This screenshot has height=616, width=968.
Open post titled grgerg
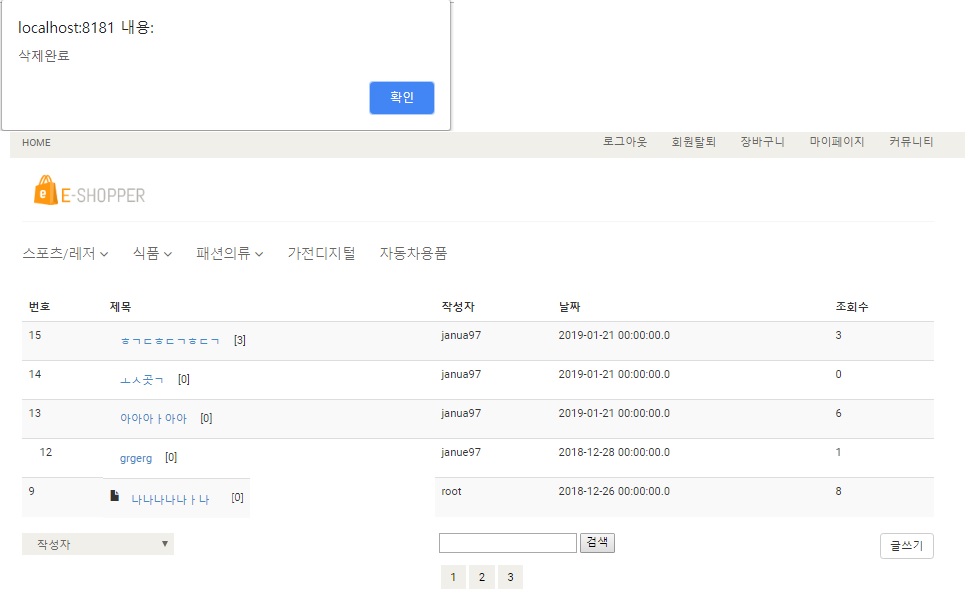click(x=136, y=458)
